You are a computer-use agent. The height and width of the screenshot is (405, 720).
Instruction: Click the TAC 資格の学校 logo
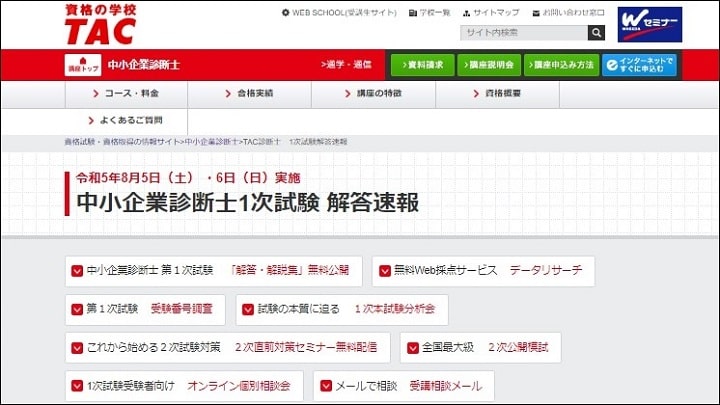coord(101,25)
